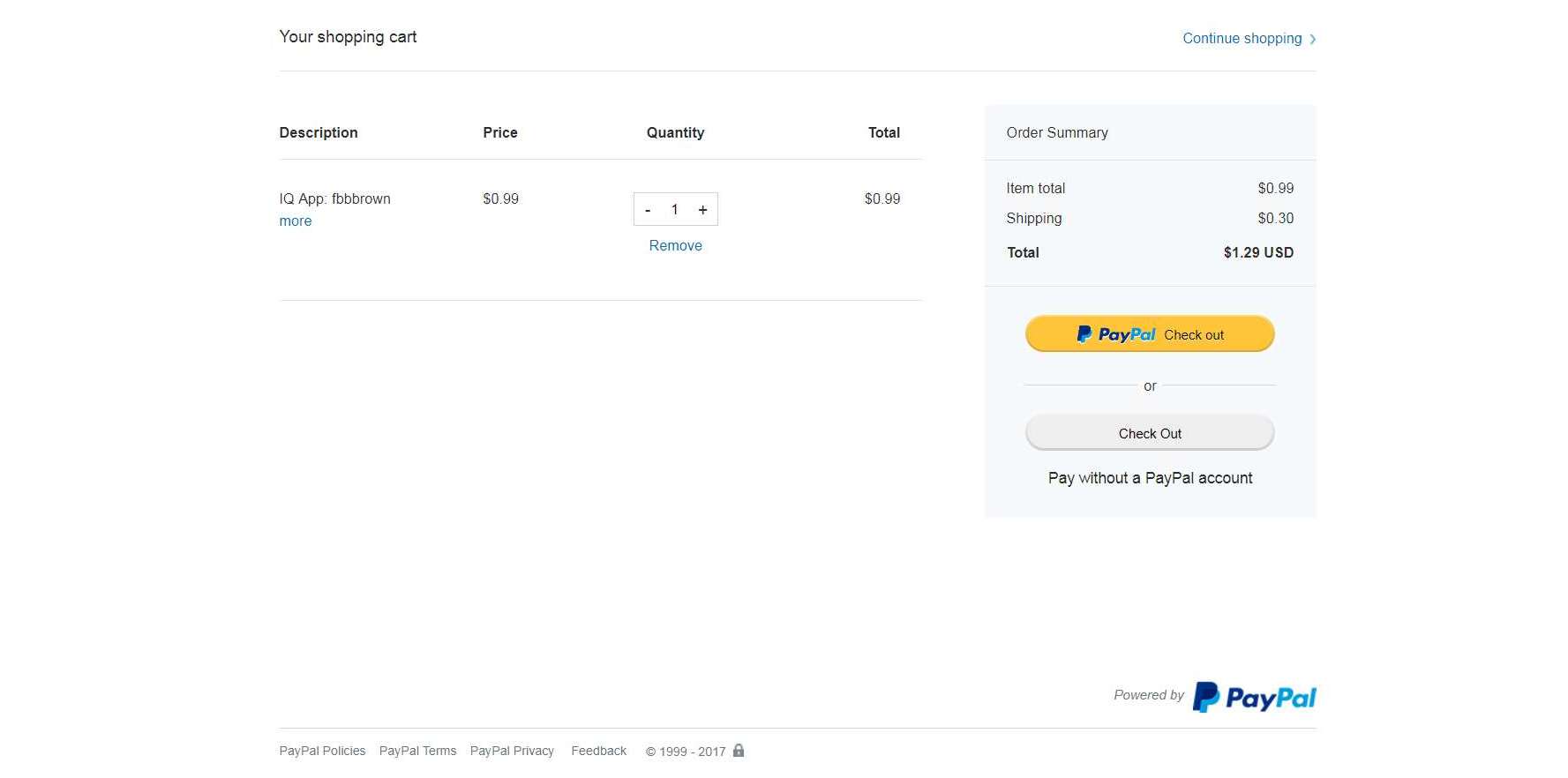Increase quantity with the plus button
Viewport: 1568px width, 778px height.
[702, 210]
